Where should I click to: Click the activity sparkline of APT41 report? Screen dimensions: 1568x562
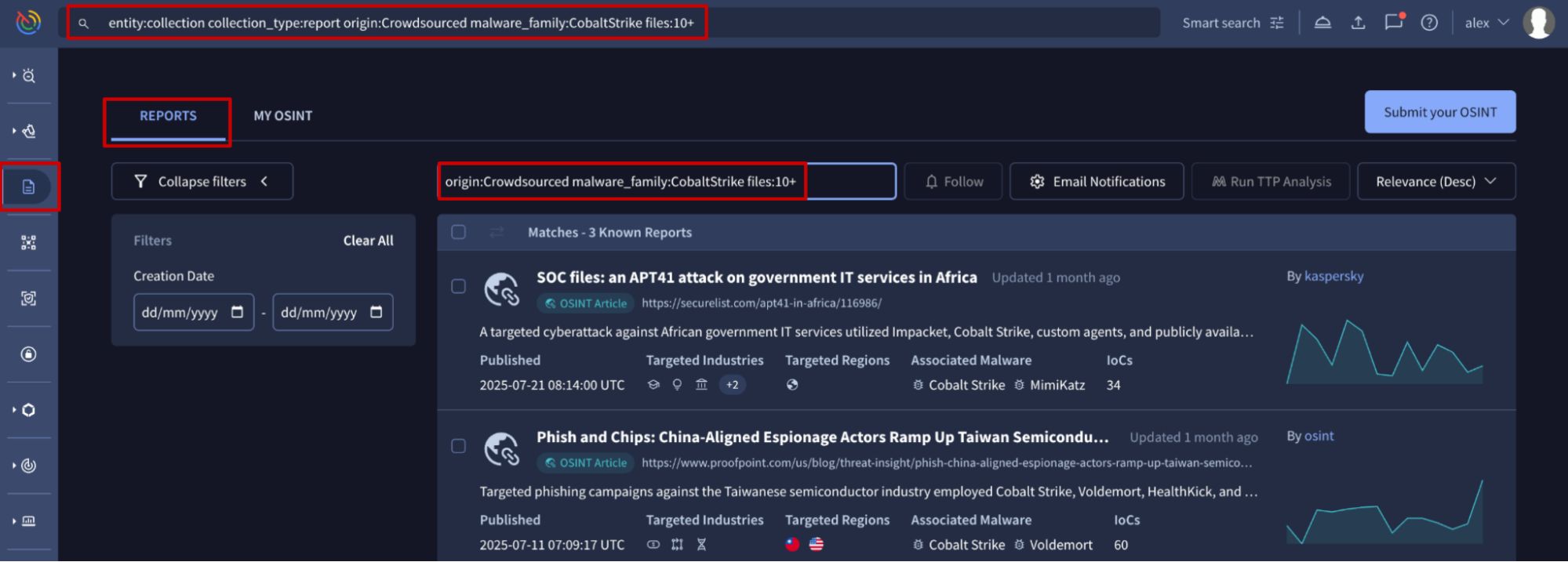coord(1384,351)
